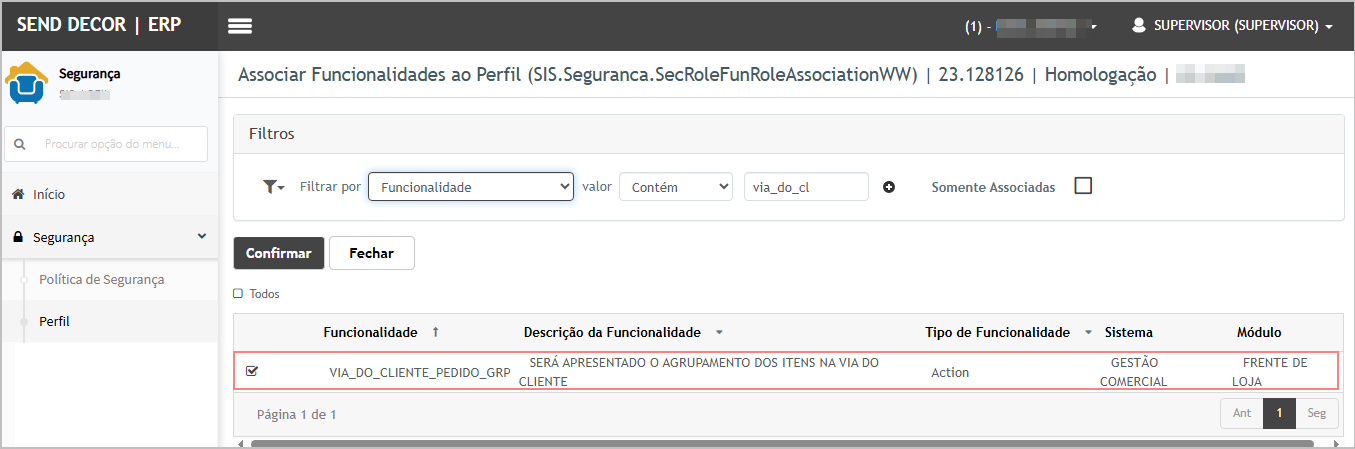Click the Fechar button
This screenshot has height=449, width=1355.
click(371, 253)
